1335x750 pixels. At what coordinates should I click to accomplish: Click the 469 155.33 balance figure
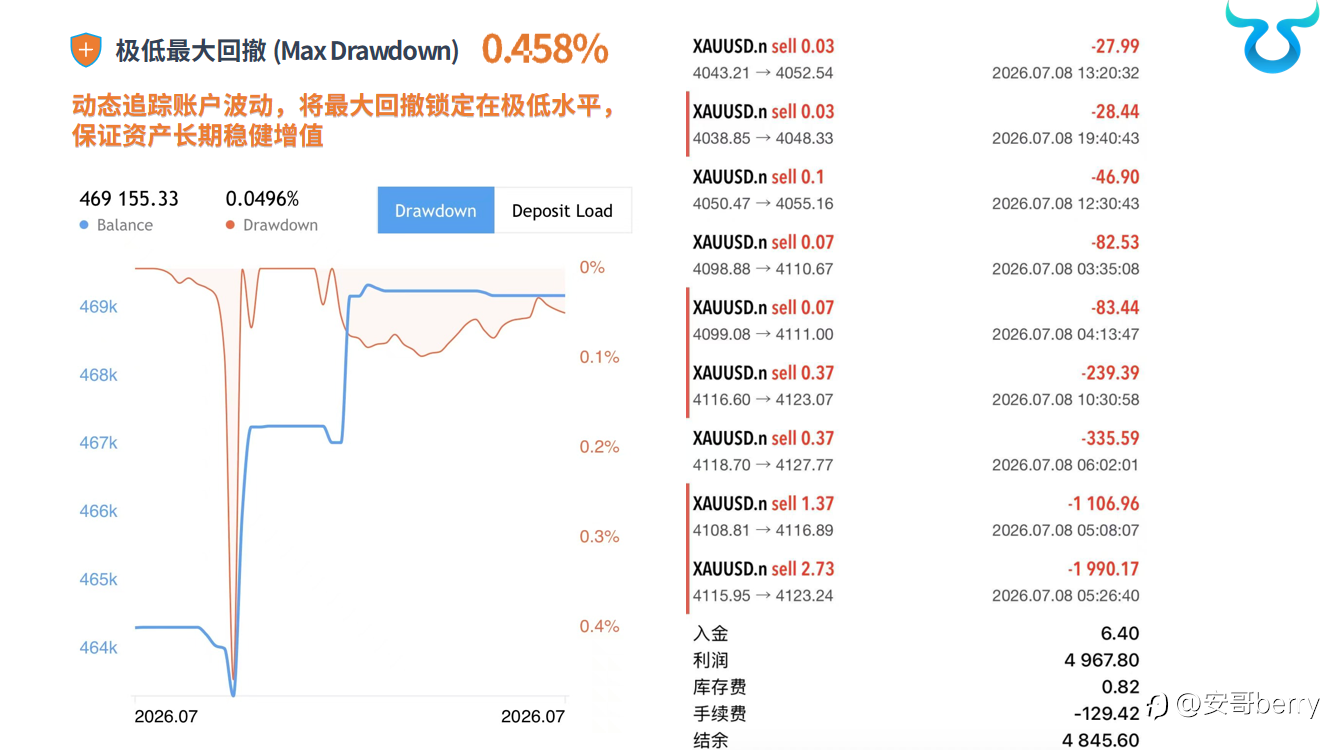(129, 199)
